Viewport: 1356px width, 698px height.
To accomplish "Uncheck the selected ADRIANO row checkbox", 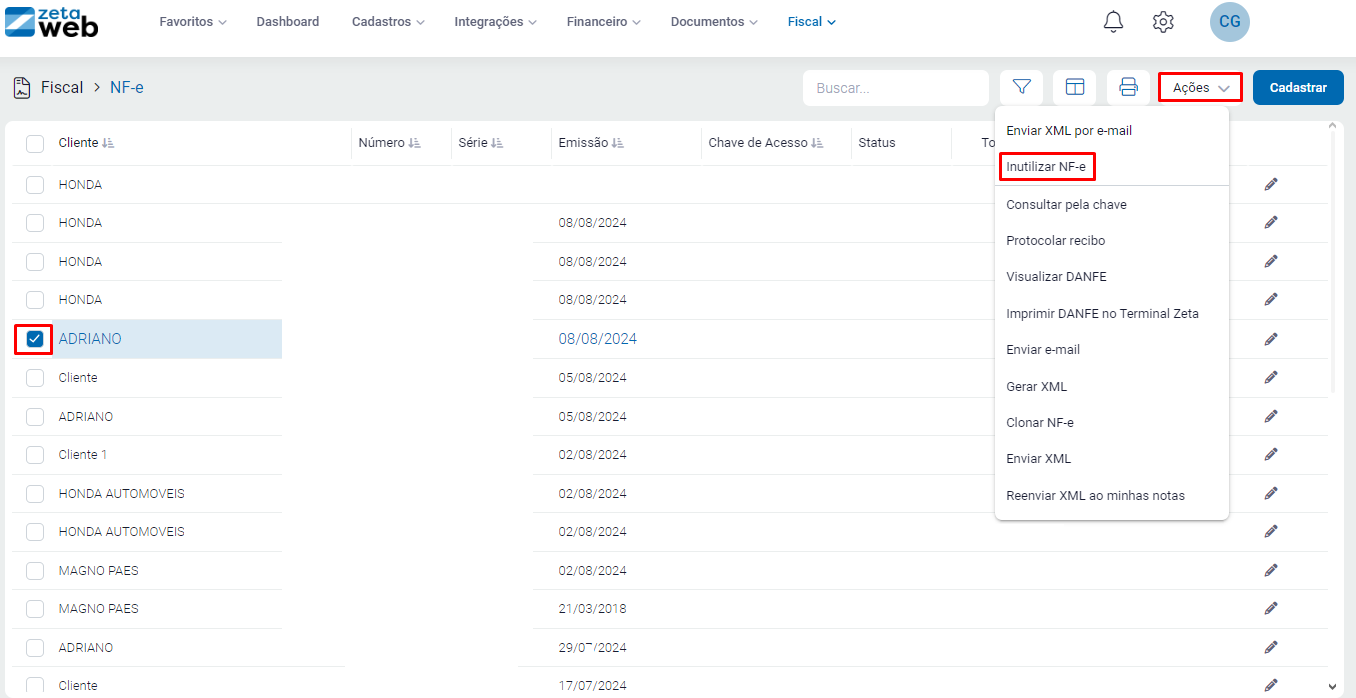I will coord(35,339).
